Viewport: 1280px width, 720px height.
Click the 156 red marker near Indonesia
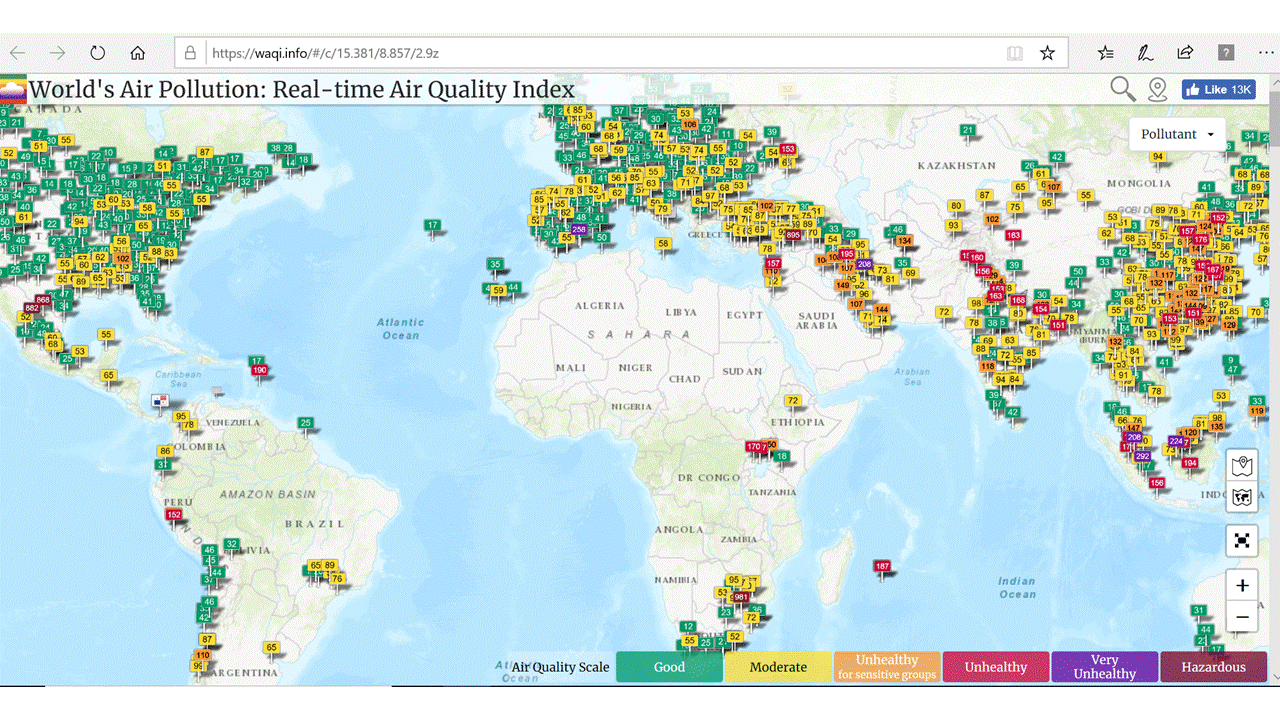tap(1157, 483)
